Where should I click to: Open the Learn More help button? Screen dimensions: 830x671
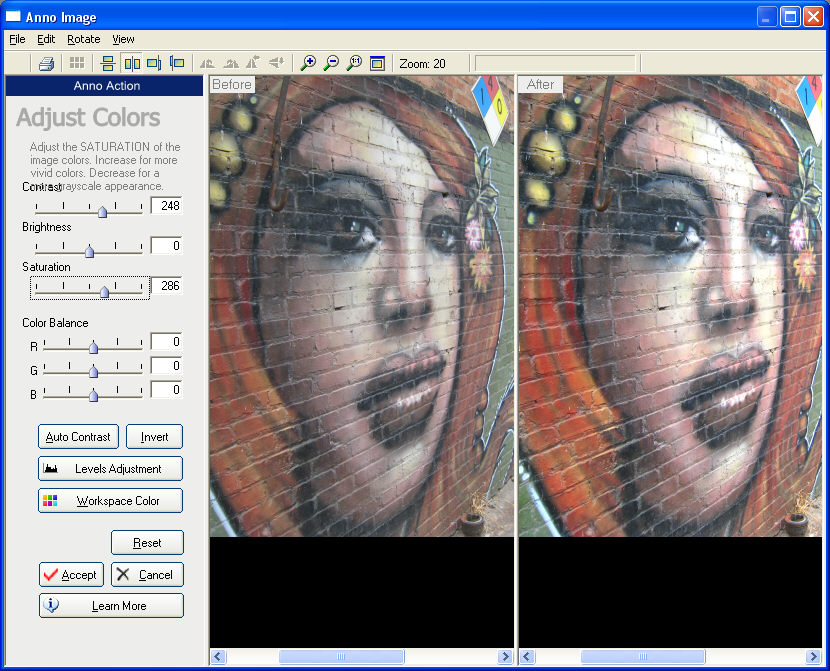(x=111, y=606)
